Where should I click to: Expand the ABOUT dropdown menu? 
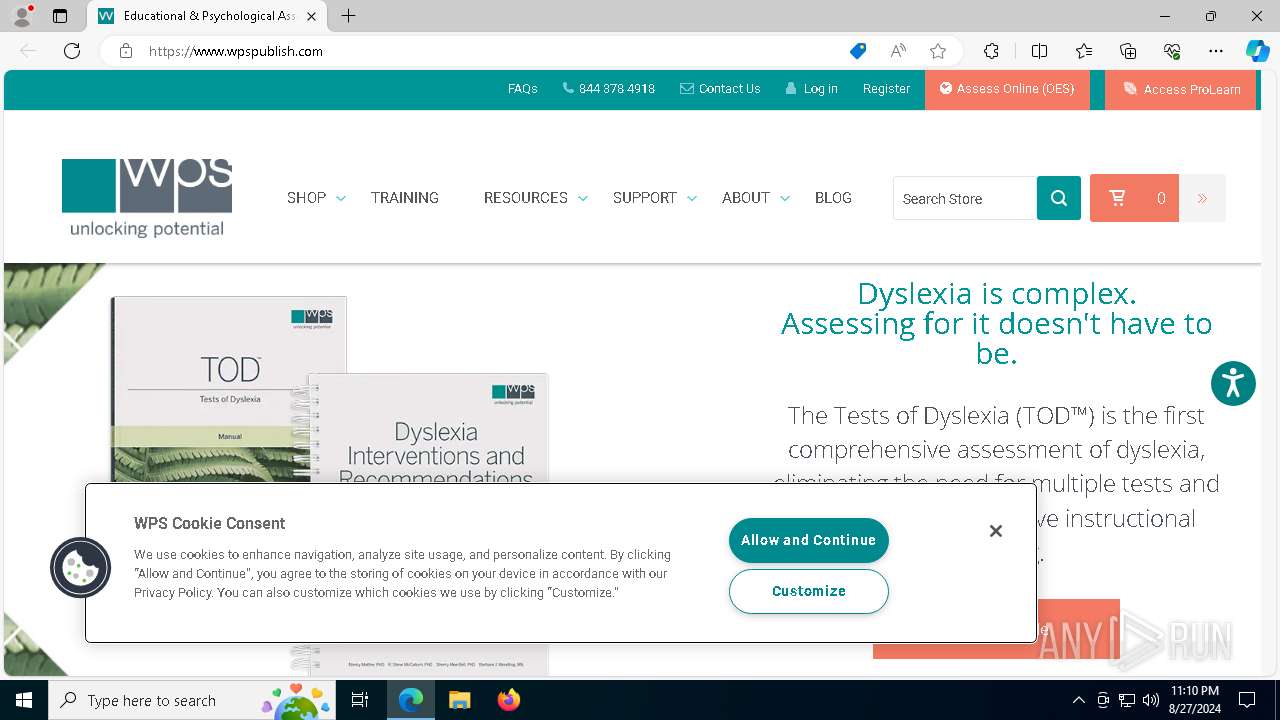click(x=785, y=198)
